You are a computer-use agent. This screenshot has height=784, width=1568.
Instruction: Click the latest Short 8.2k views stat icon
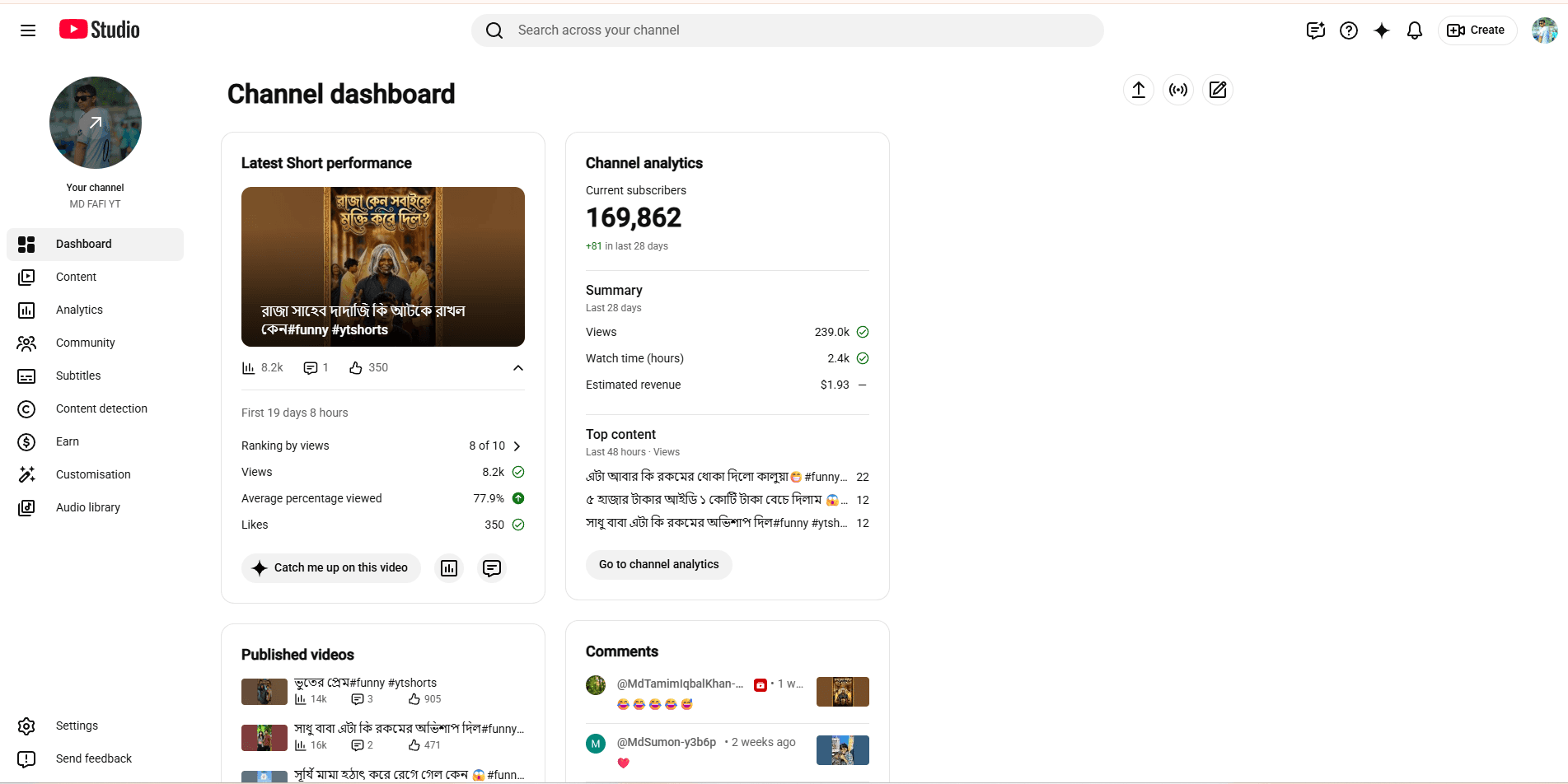(x=248, y=368)
